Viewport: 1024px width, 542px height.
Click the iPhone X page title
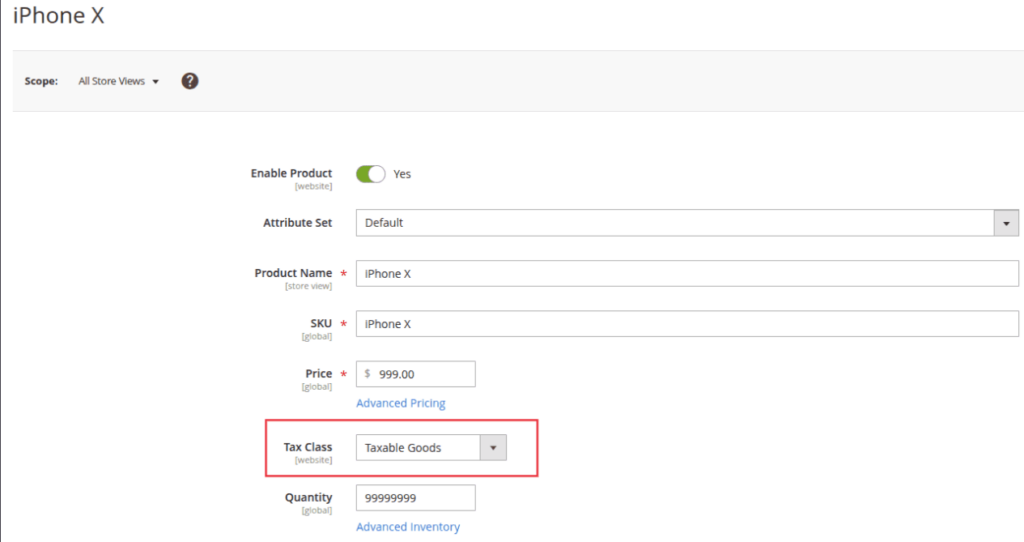pyautogui.click(x=59, y=15)
